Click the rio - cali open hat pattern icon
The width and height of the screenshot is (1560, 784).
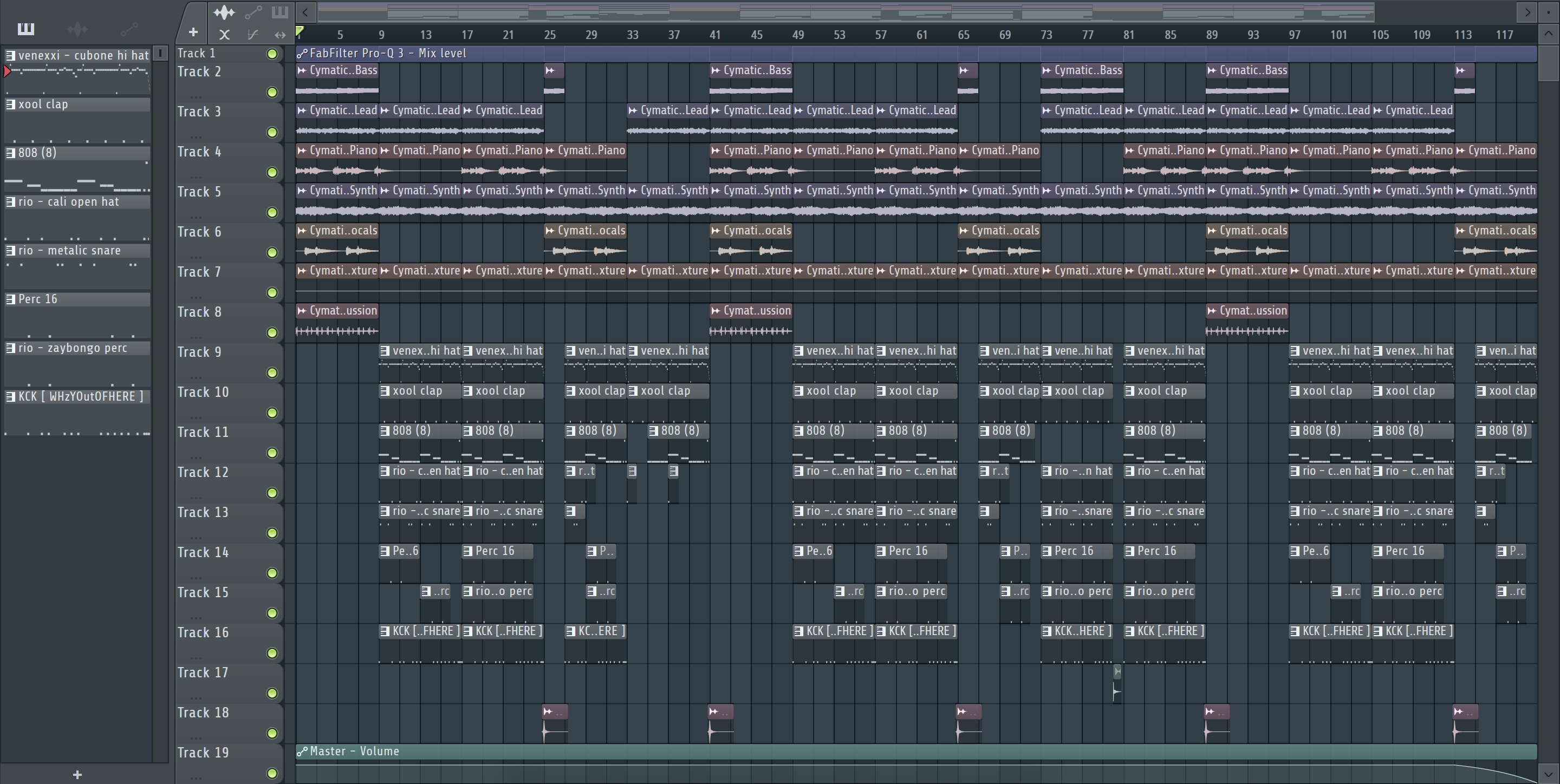(10, 201)
